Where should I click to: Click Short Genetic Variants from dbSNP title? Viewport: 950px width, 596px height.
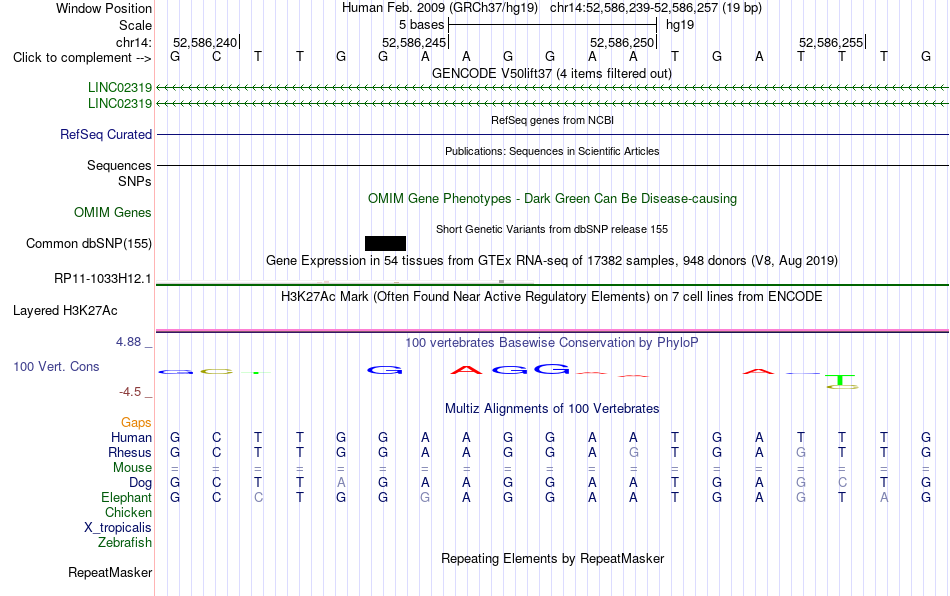tap(552, 229)
